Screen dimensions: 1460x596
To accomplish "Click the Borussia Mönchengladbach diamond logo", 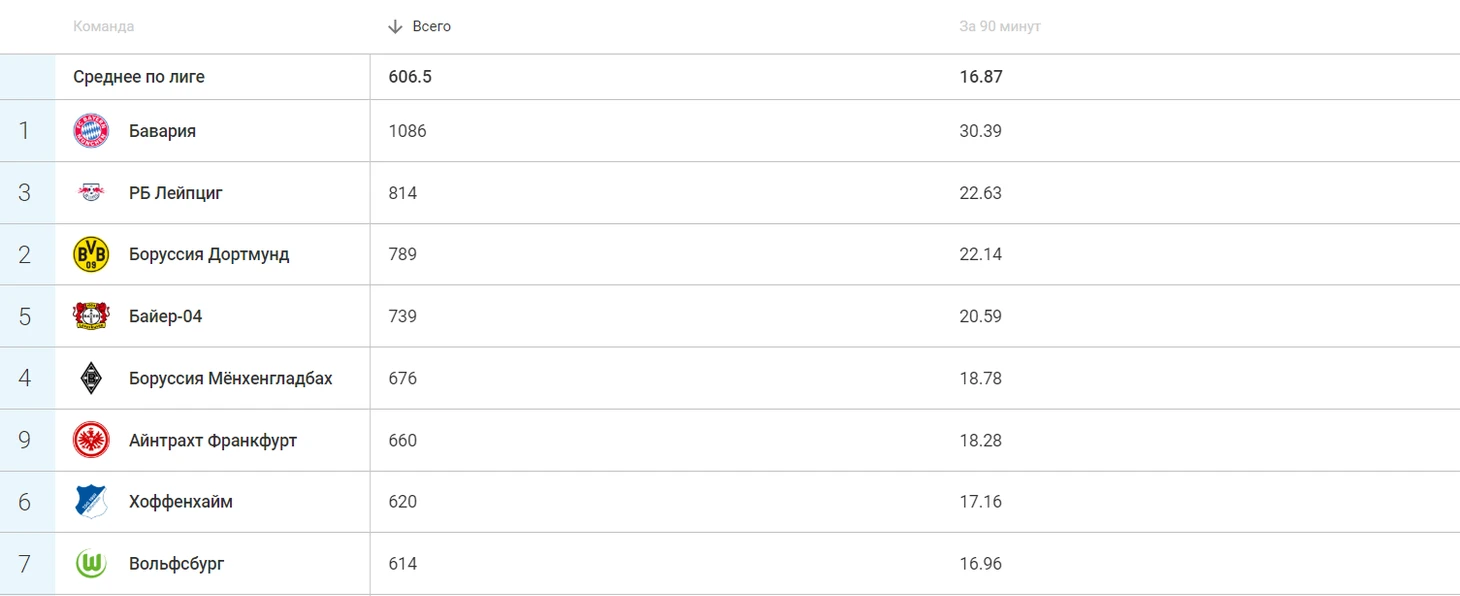I will click(91, 378).
